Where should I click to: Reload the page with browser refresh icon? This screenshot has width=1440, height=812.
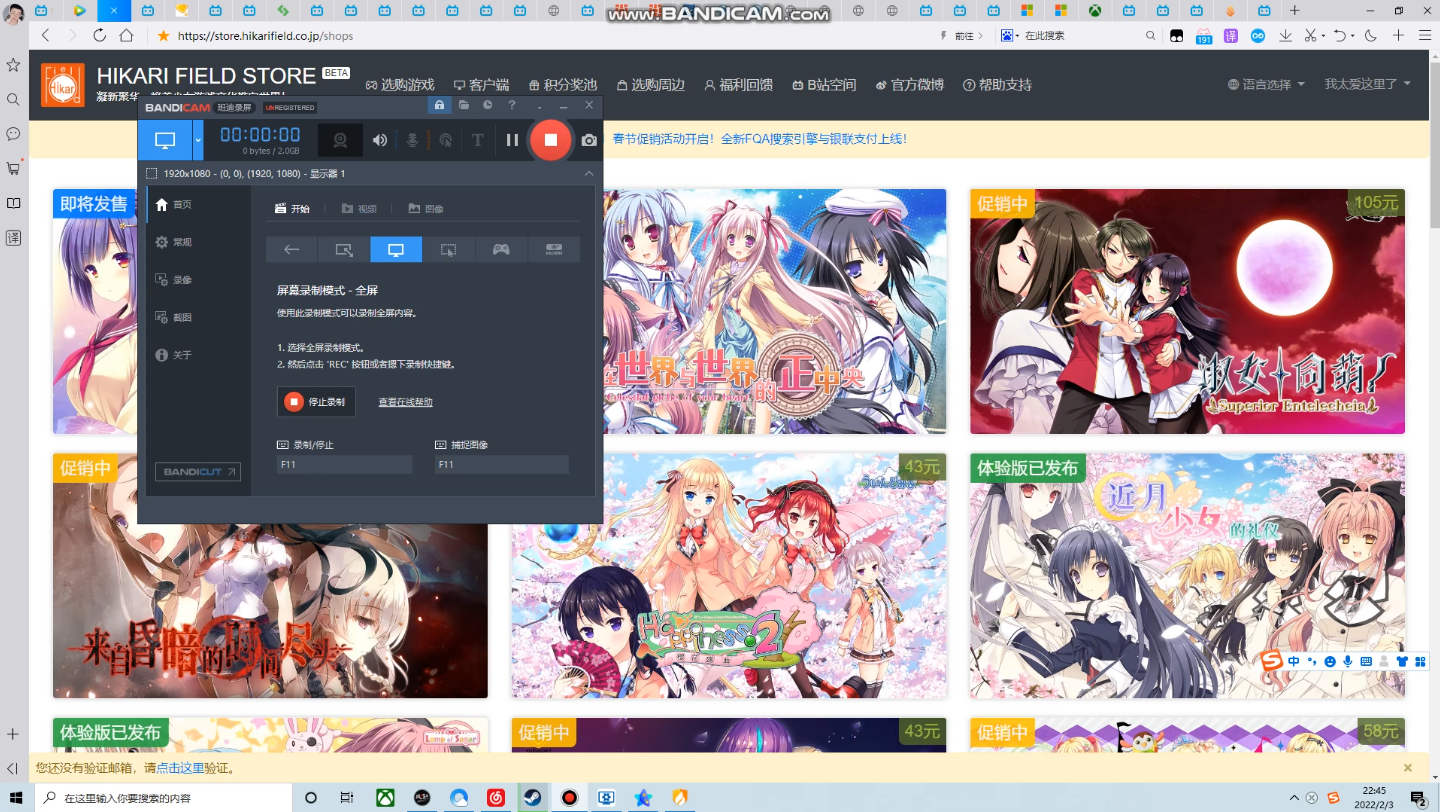point(99,35)
